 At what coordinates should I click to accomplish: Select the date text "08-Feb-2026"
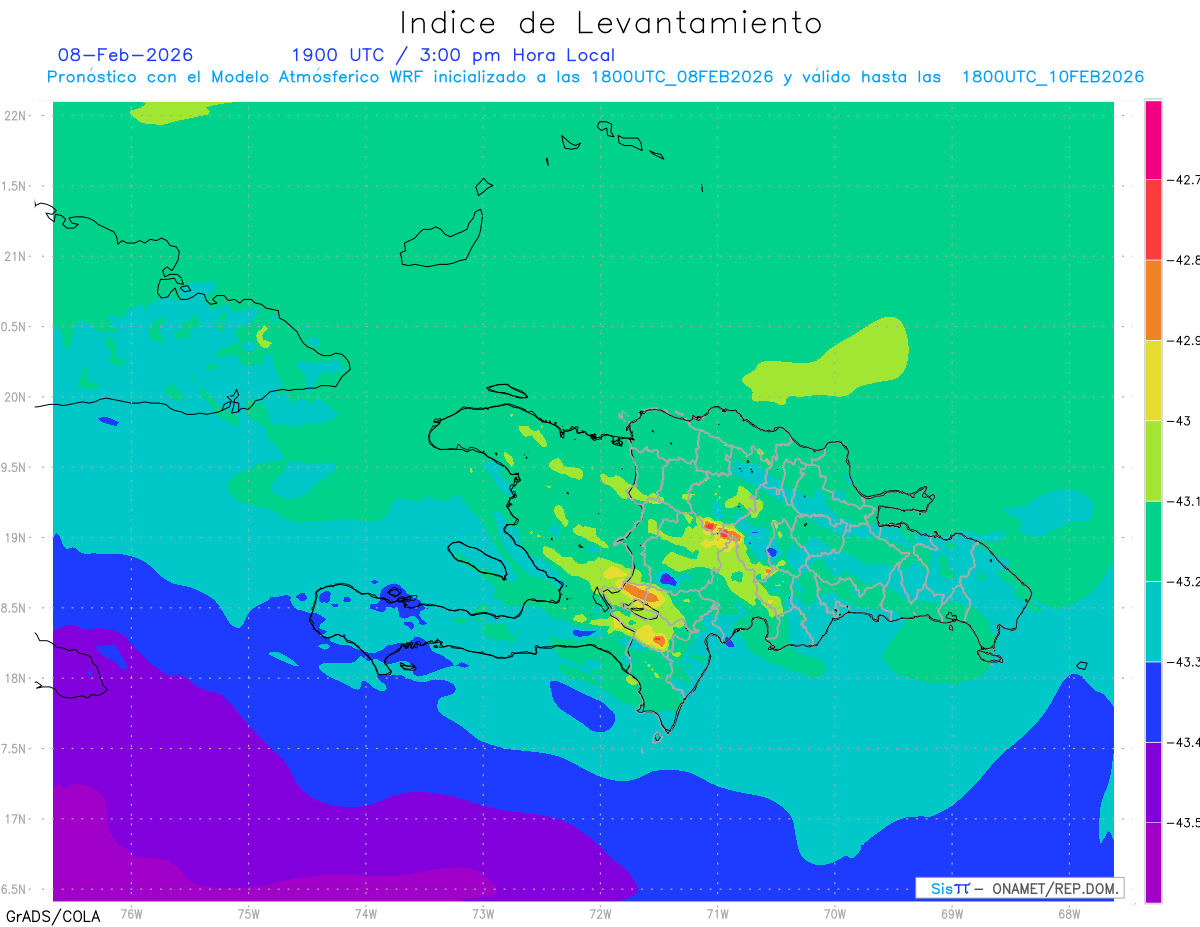tap(126, 55)
